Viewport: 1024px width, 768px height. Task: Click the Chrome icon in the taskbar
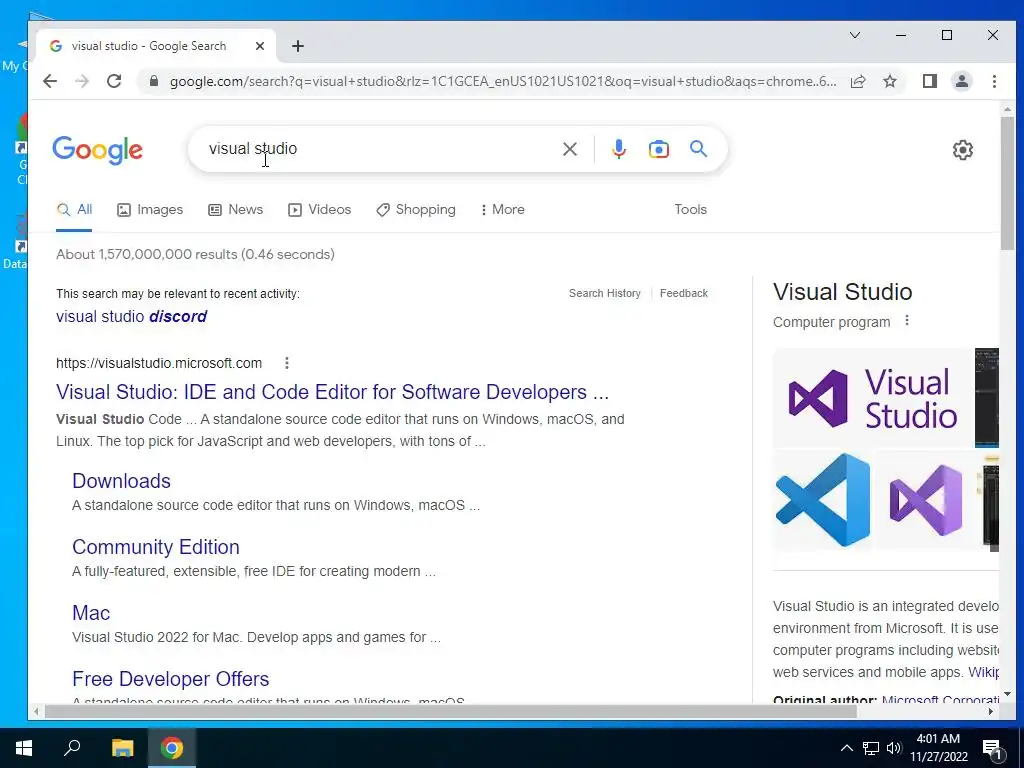click(172, 748)
